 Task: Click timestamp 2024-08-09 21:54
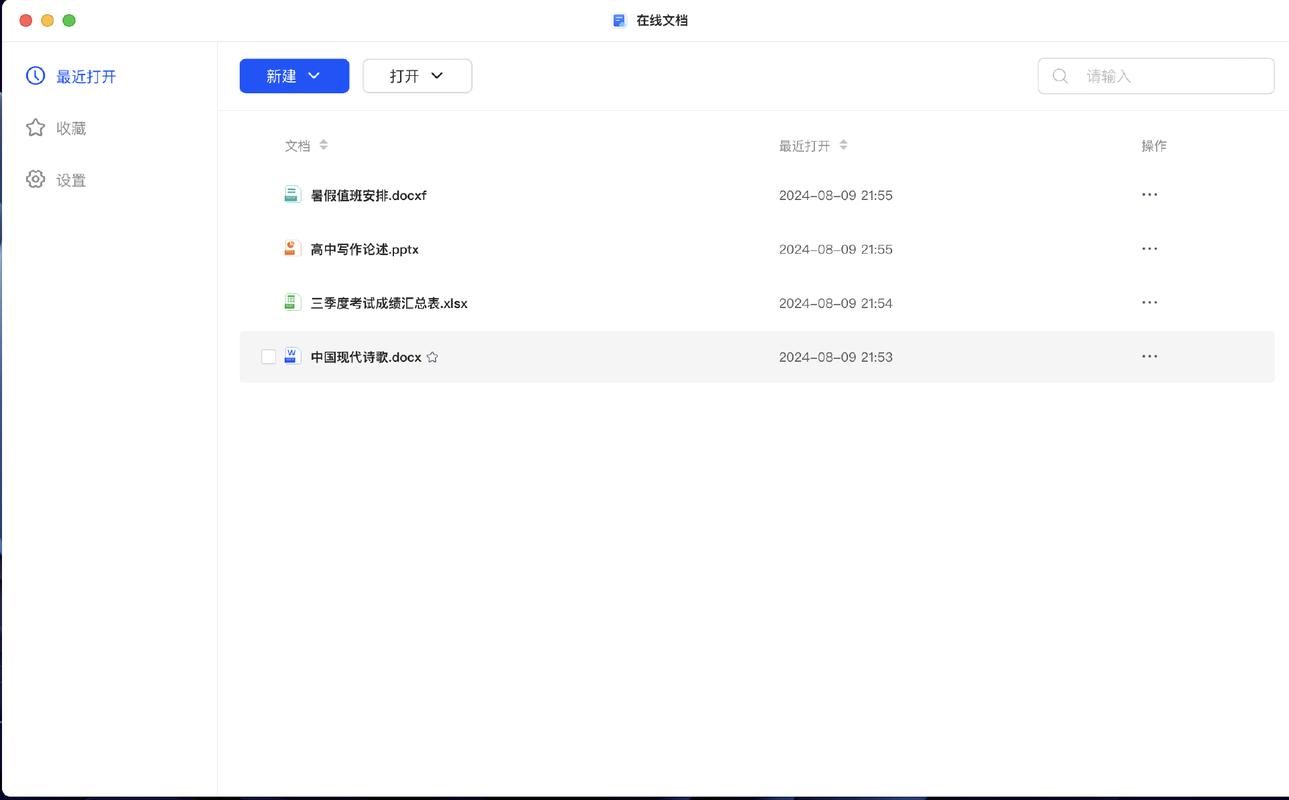click(x=836, y=303)
